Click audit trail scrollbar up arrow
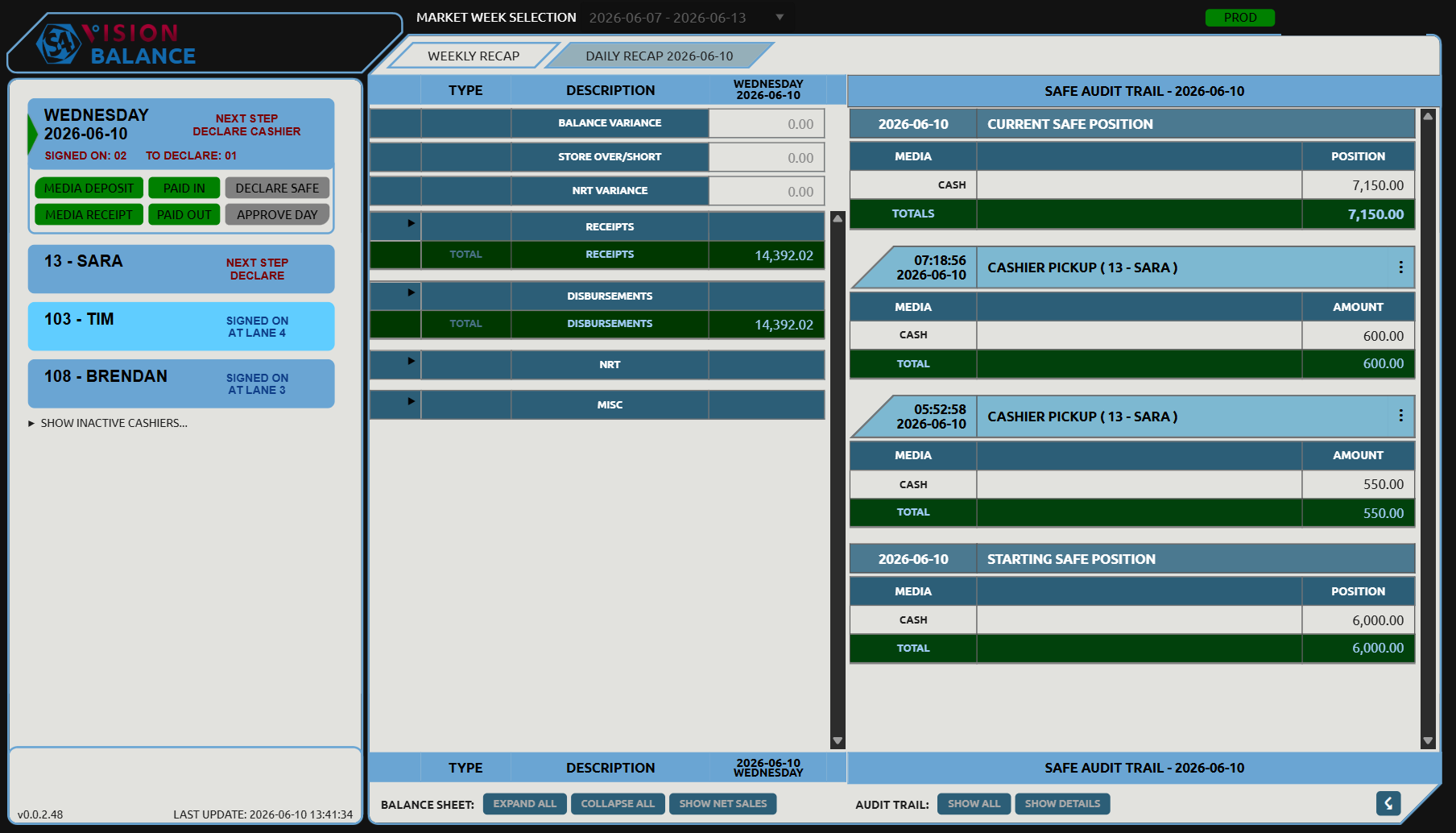The width and height of the screenshot is (1456, 833). pos(1428,116)
